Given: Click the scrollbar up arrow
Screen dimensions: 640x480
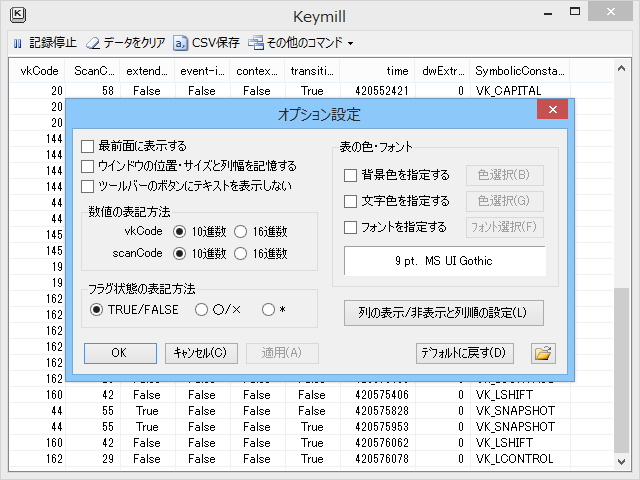Looking at the screenshot, I should 621,69.
